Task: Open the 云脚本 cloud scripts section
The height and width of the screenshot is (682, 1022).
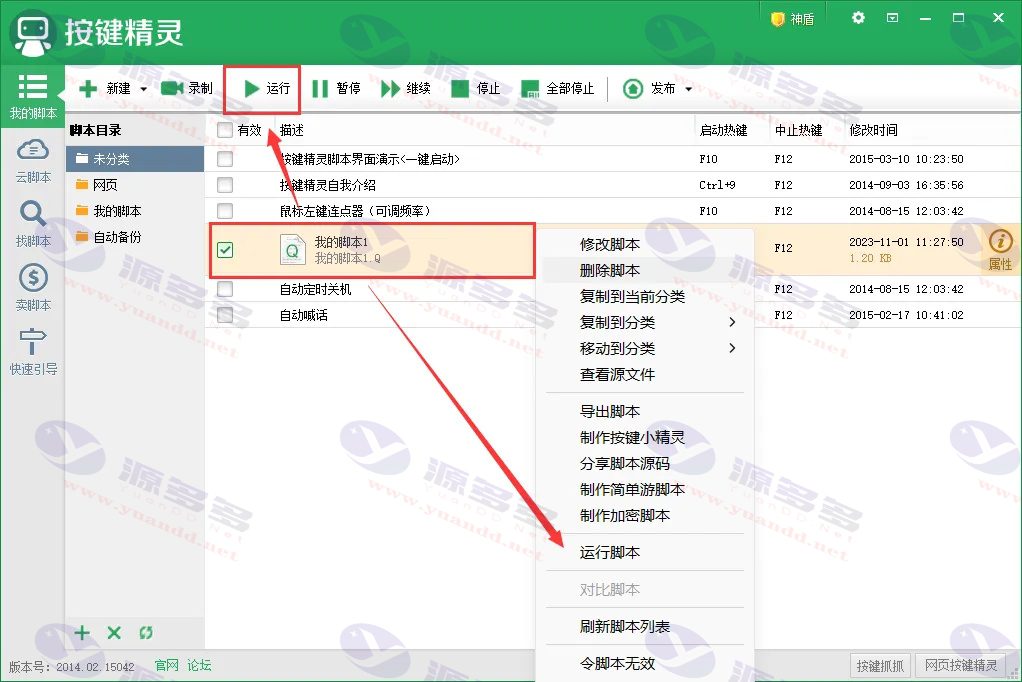Action: point(33,161)
